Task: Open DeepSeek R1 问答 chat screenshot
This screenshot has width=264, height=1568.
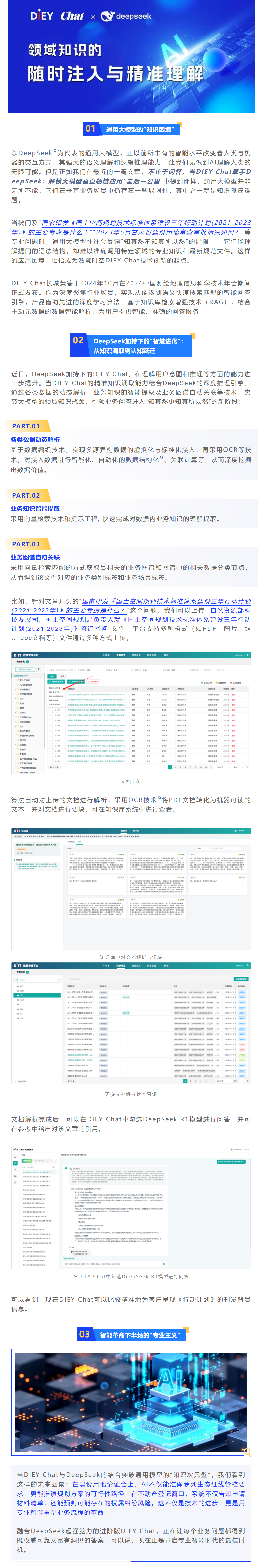Action: click(x=132, y=1208)
